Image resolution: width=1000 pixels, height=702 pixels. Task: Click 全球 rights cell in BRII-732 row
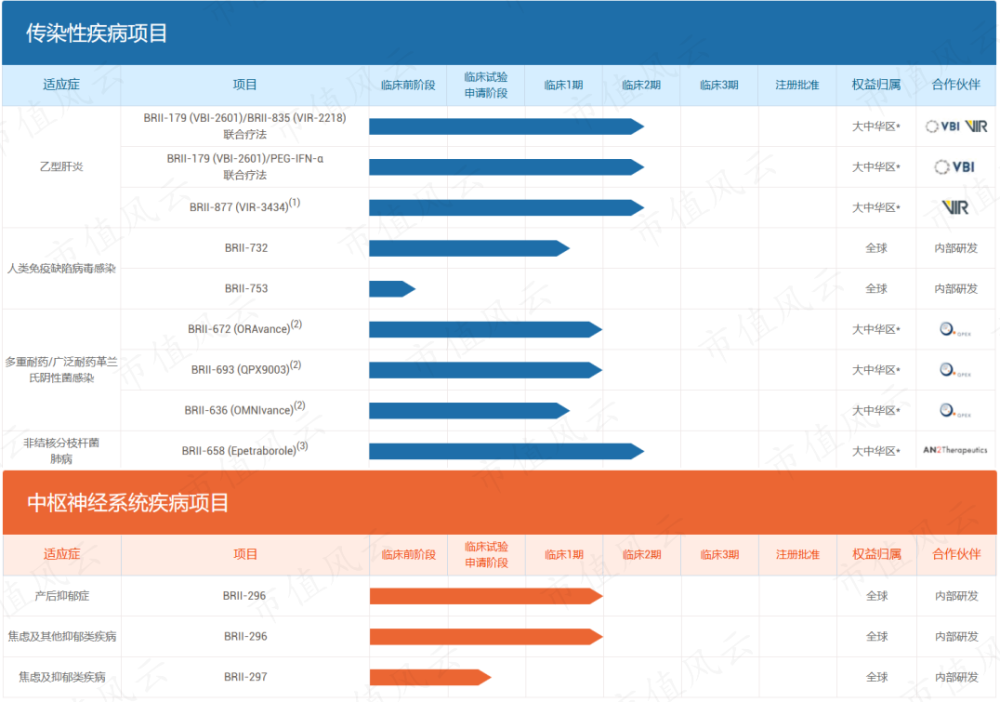coord(876,248)
